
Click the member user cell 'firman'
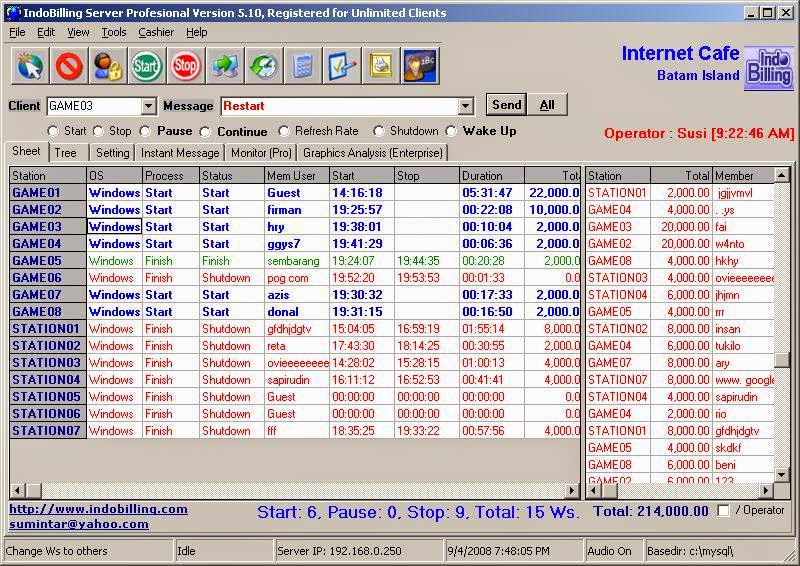click(x=297, y=210)
